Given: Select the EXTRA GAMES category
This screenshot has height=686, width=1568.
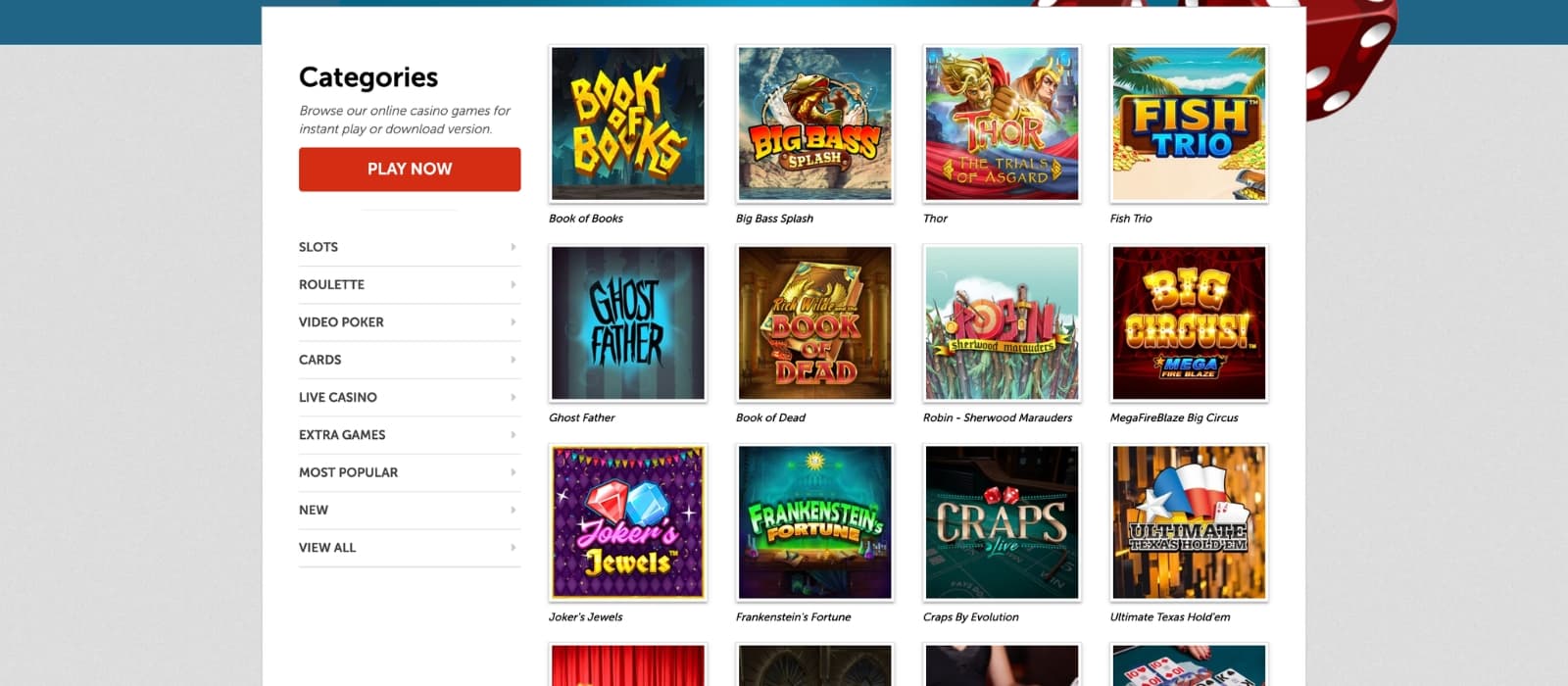Looking at the screenshot, I should click(410, 435).
